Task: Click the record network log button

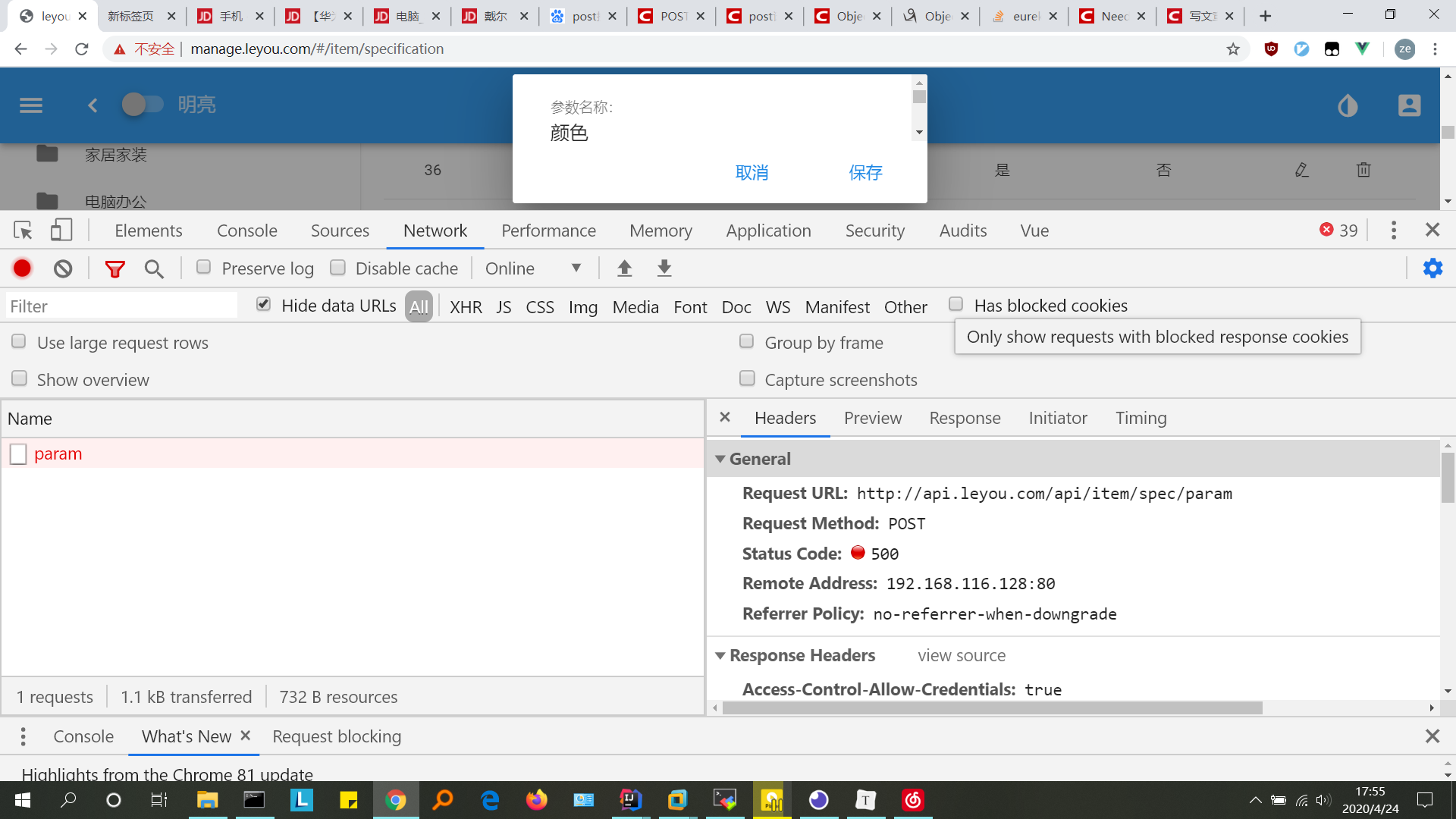Action: [x=22, y=268]
